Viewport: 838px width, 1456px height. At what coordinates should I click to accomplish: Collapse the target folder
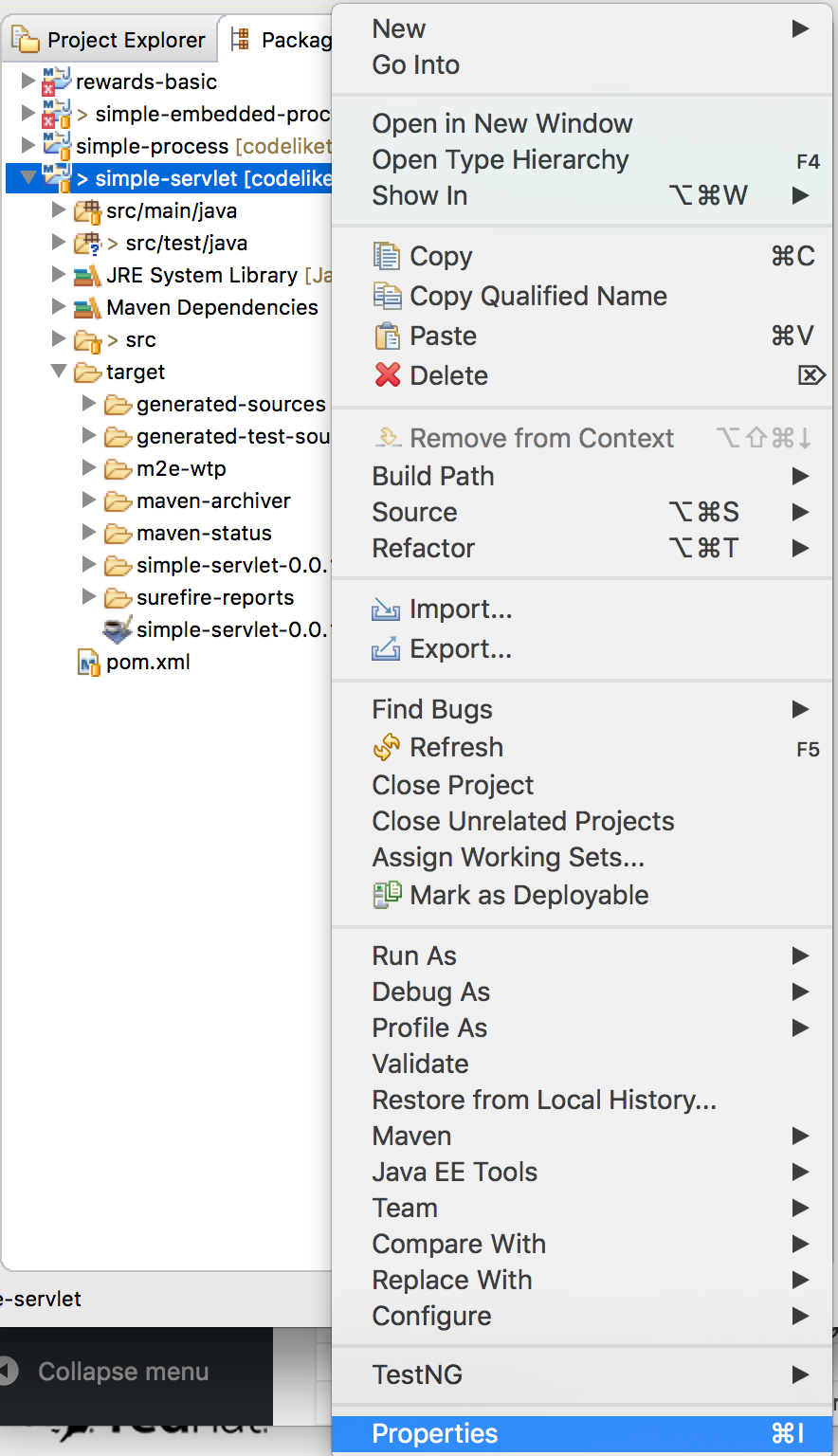(x=59, y=372)
